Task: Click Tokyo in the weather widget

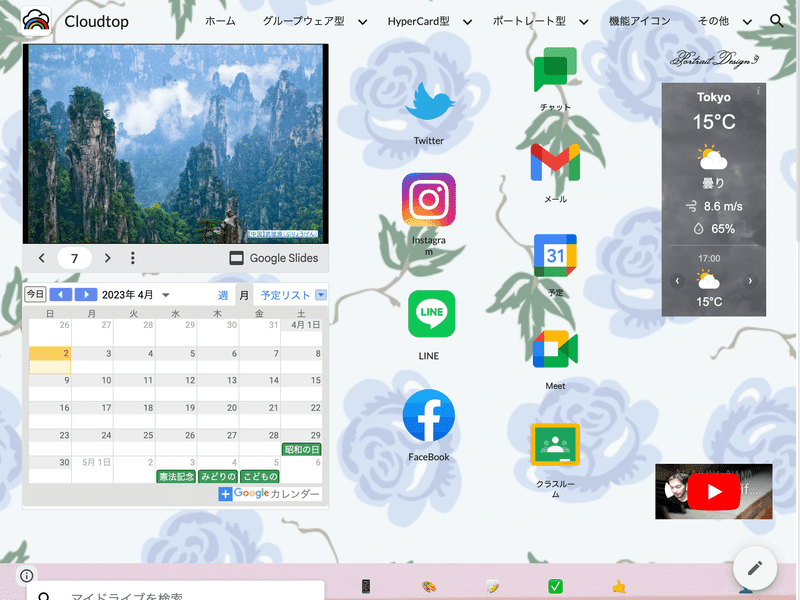Action: pos(714,97)
